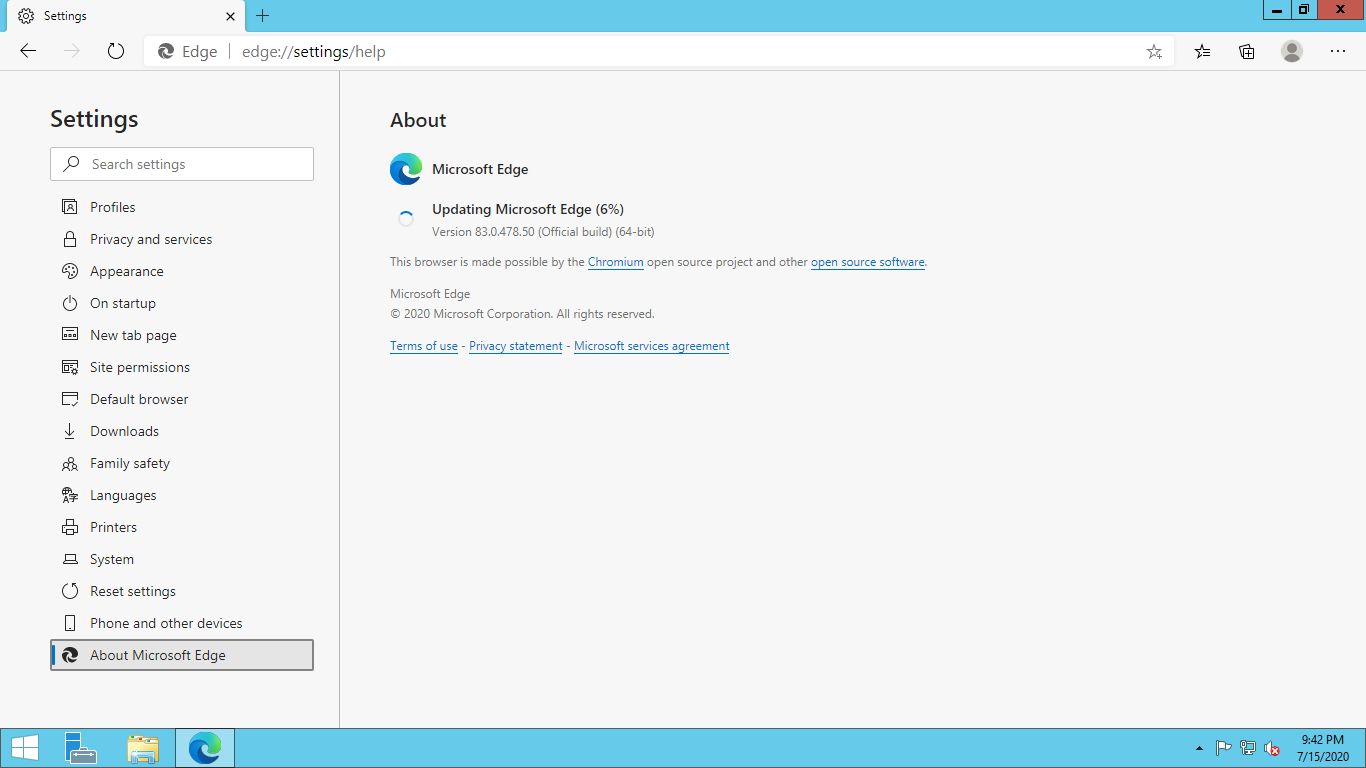Open the Windows Start button

coord(25,748)
